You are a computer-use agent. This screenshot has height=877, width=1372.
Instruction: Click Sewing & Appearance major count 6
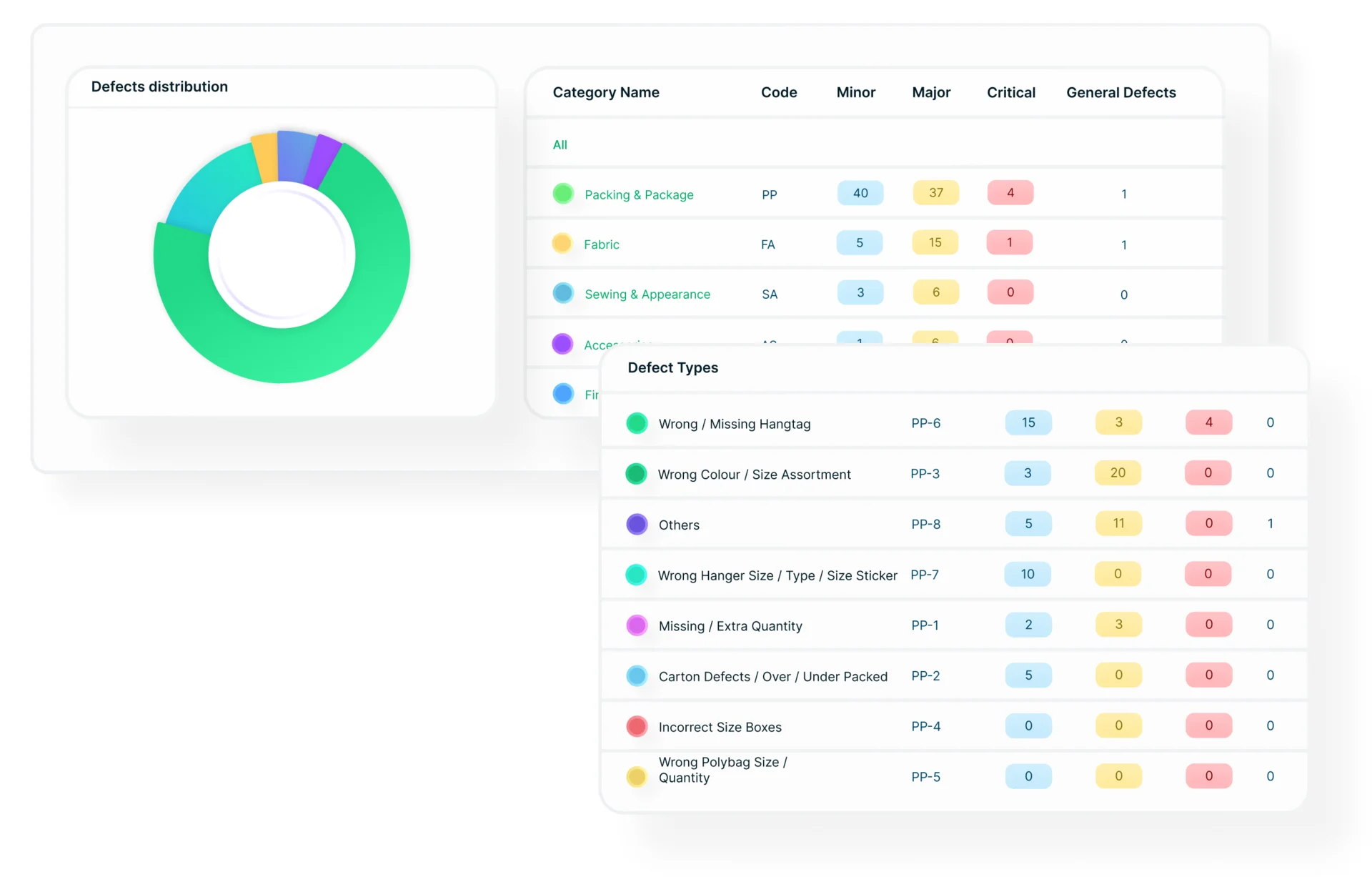click(936, 292)
